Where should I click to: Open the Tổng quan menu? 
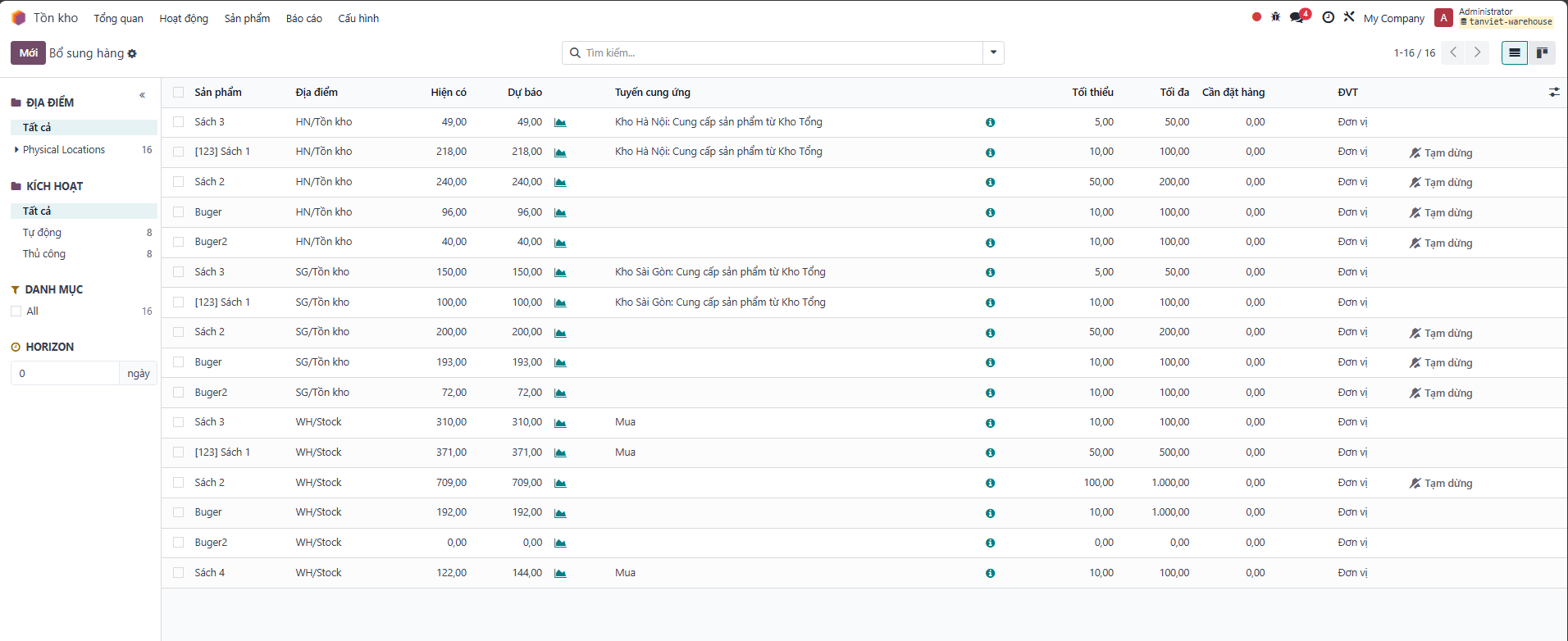[x=118, y=18]
